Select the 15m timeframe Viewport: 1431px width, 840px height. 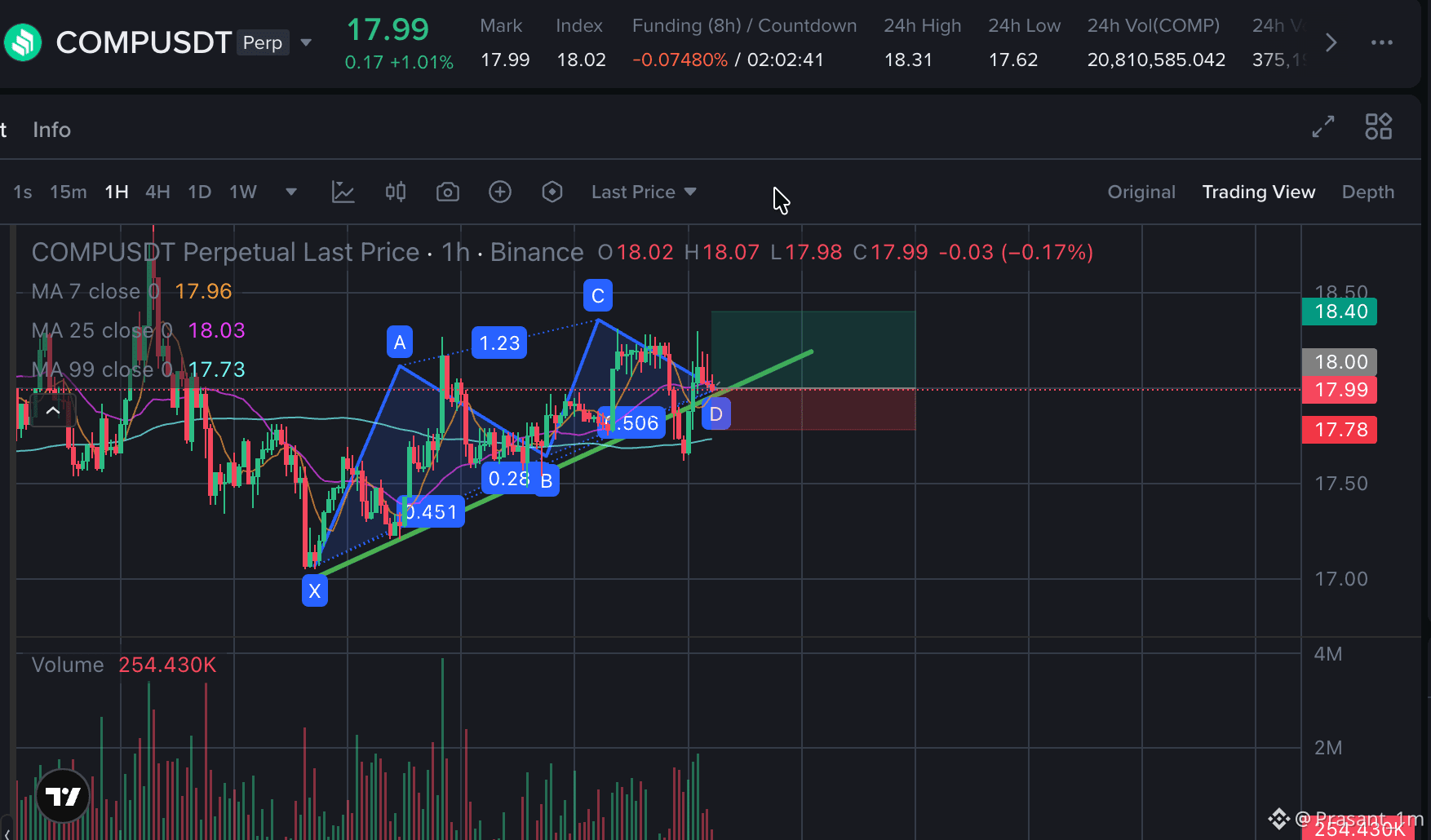(69, 192)
